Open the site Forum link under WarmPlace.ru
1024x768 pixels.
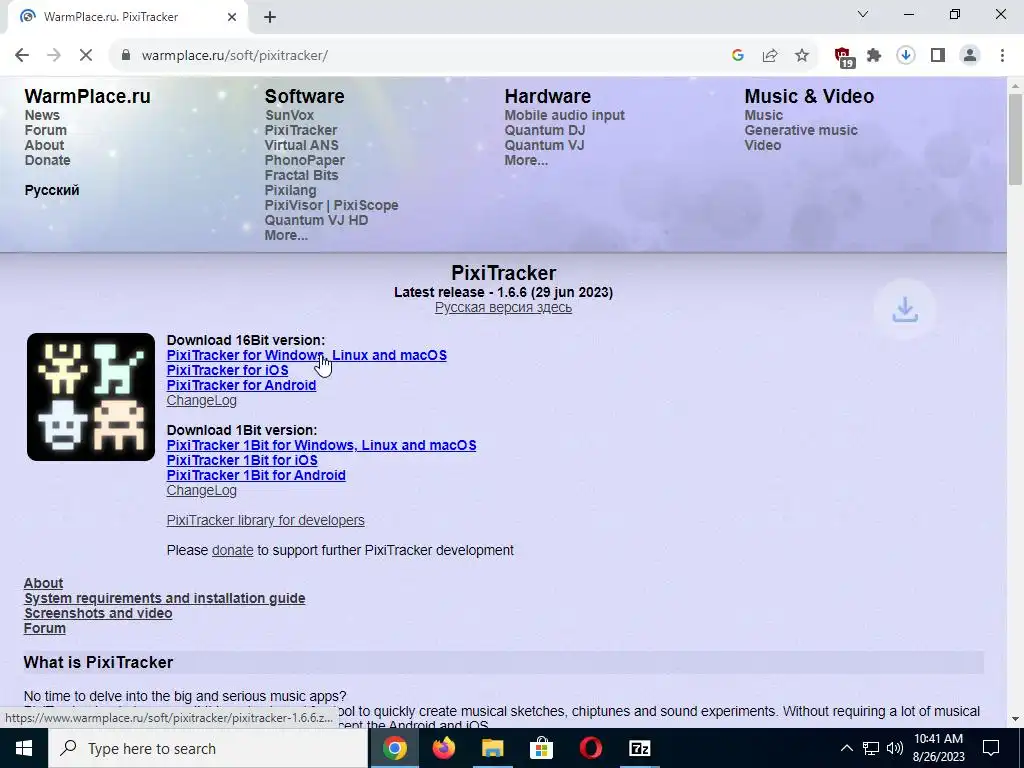[x=46, y=130]
